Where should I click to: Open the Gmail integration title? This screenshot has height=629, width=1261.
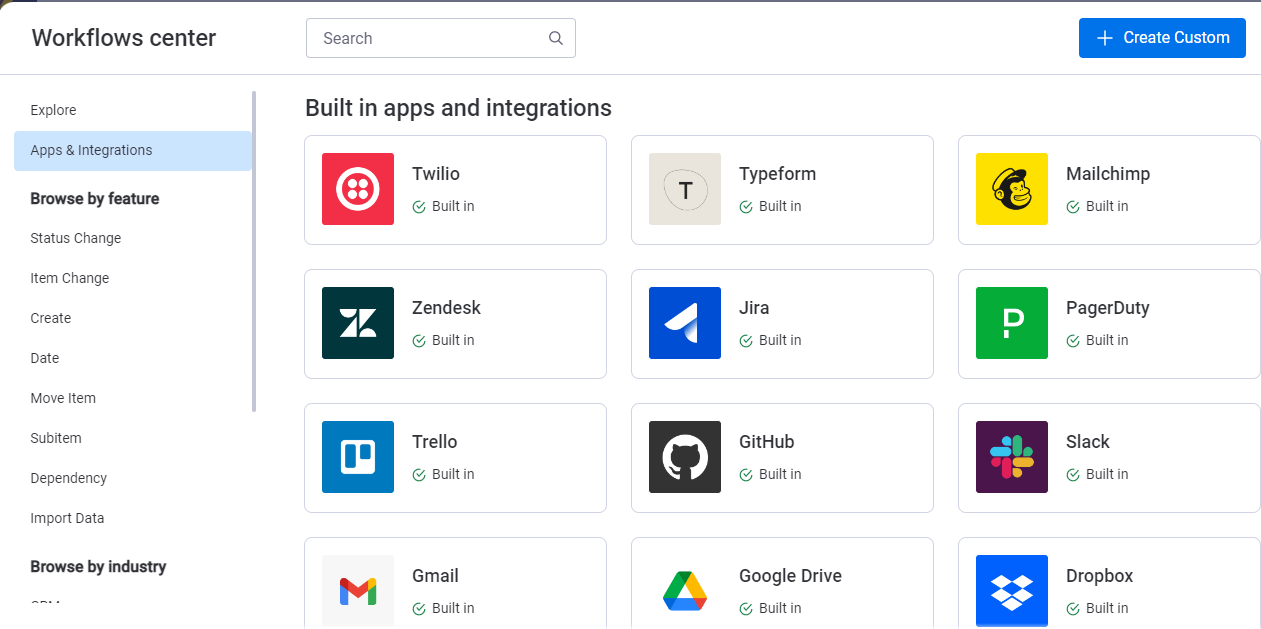[x=435, y=576]
